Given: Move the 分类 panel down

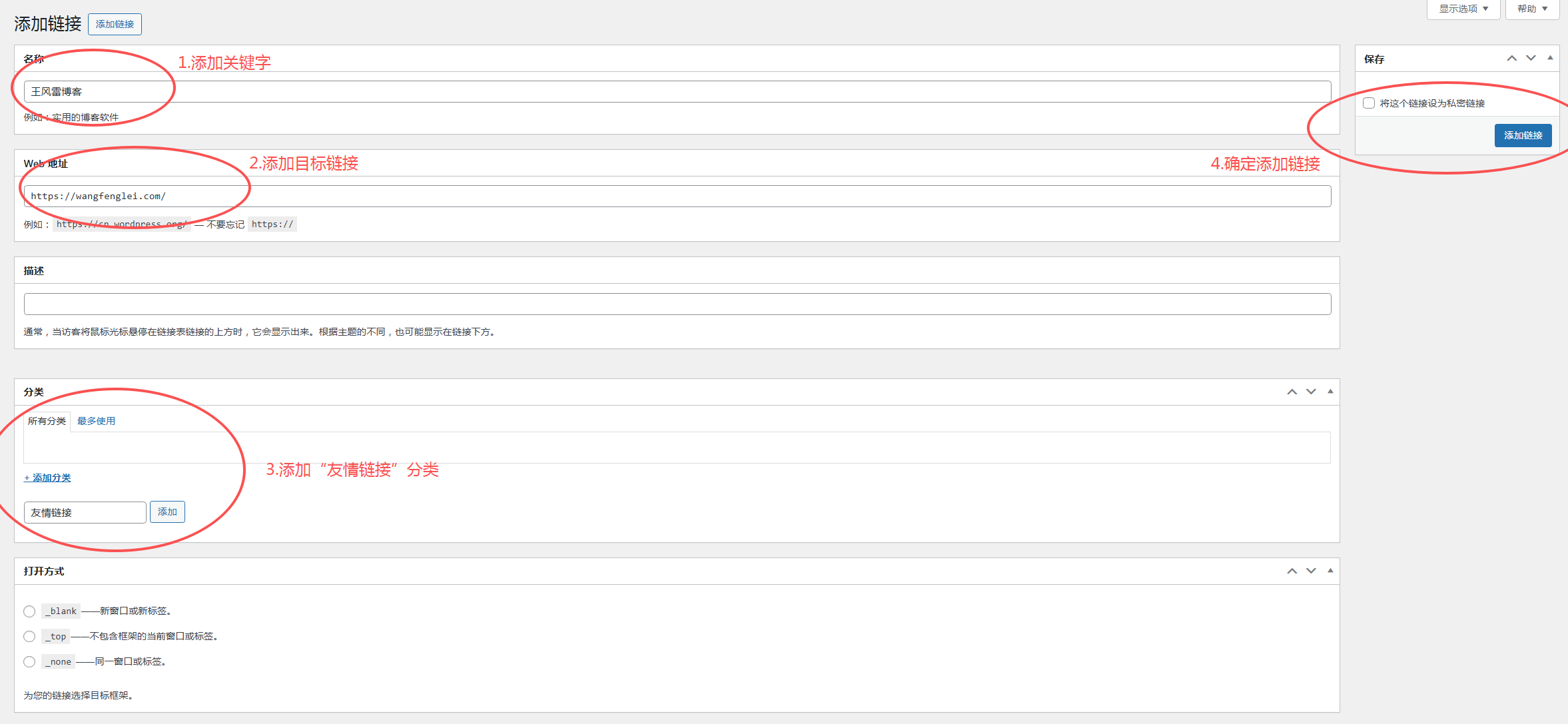Looking at the screenshot, I should 1311,392.
